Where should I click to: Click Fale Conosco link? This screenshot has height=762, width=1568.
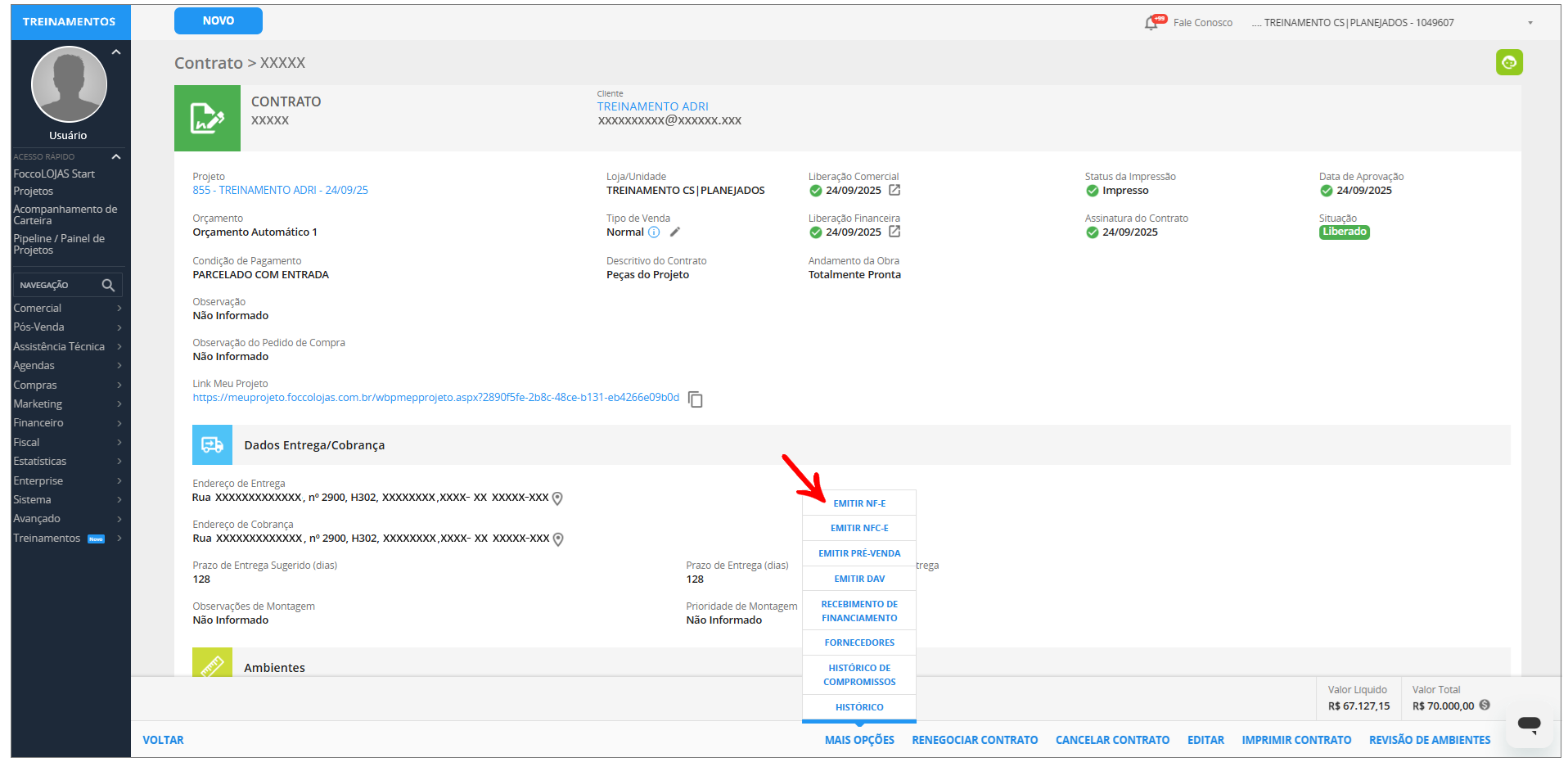point(1202,23)
